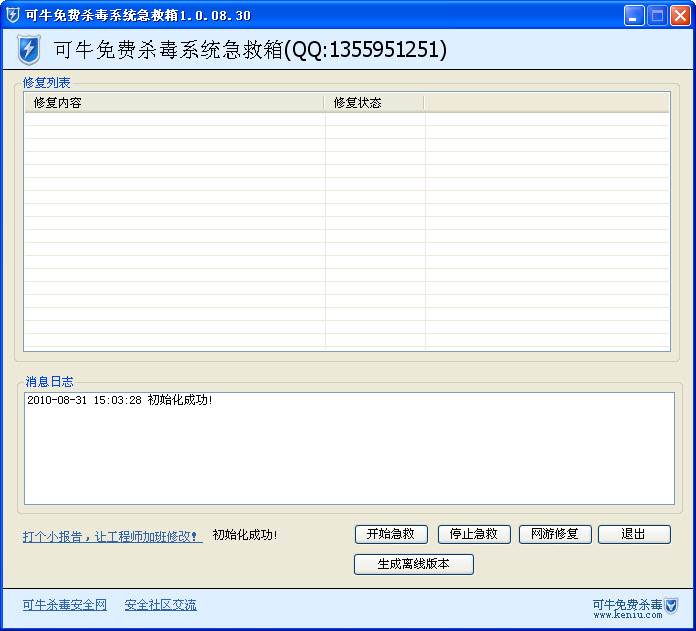Open the 打个小报告 feedback link
The width and height of the screenshot is (696, 631).
pos(112,536)
